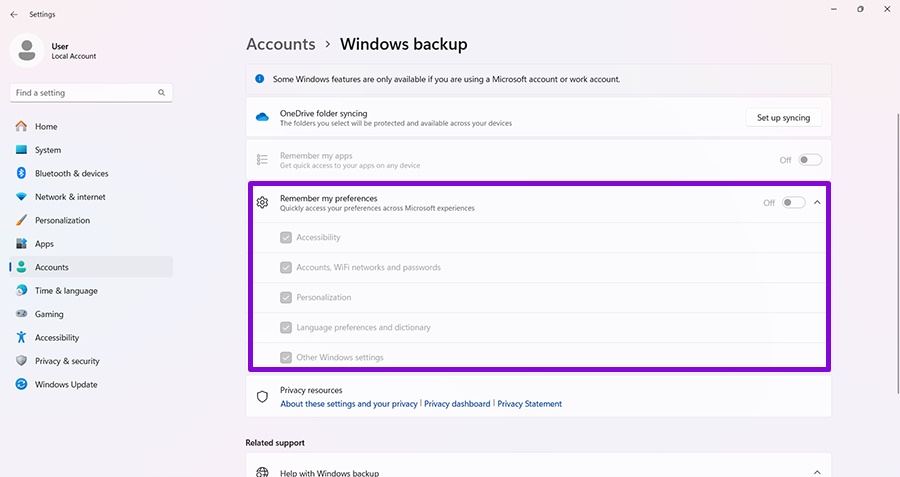Open Network & internet settings
The width and height of the screenshot is (900, 477).
click(x=91, y=197)
